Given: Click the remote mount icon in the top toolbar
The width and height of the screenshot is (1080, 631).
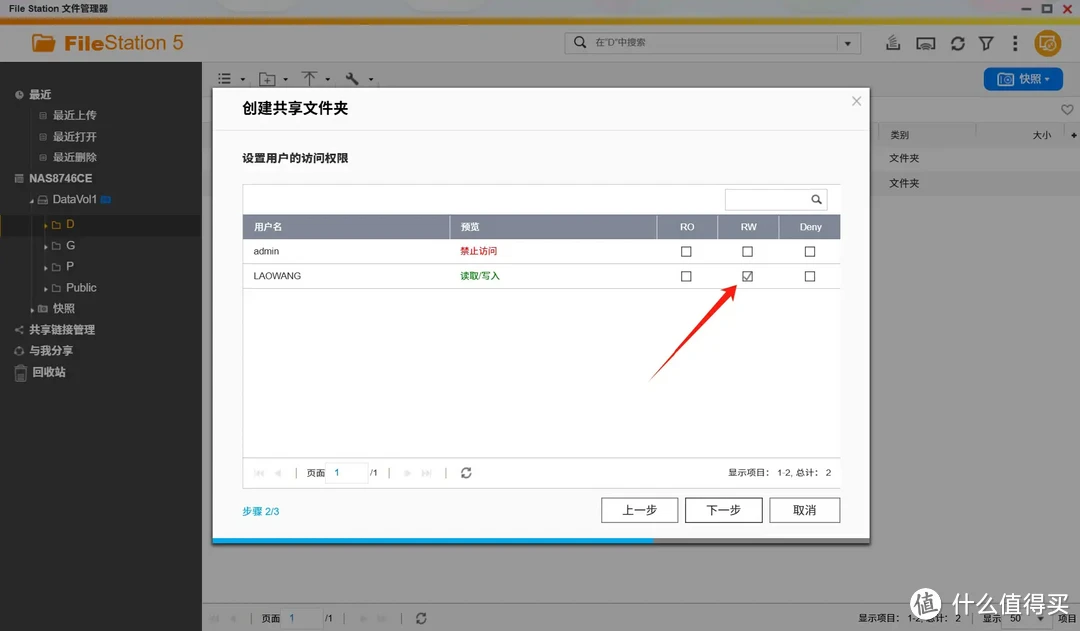Looking at the screenshot, I should click(x=926, y=43).
